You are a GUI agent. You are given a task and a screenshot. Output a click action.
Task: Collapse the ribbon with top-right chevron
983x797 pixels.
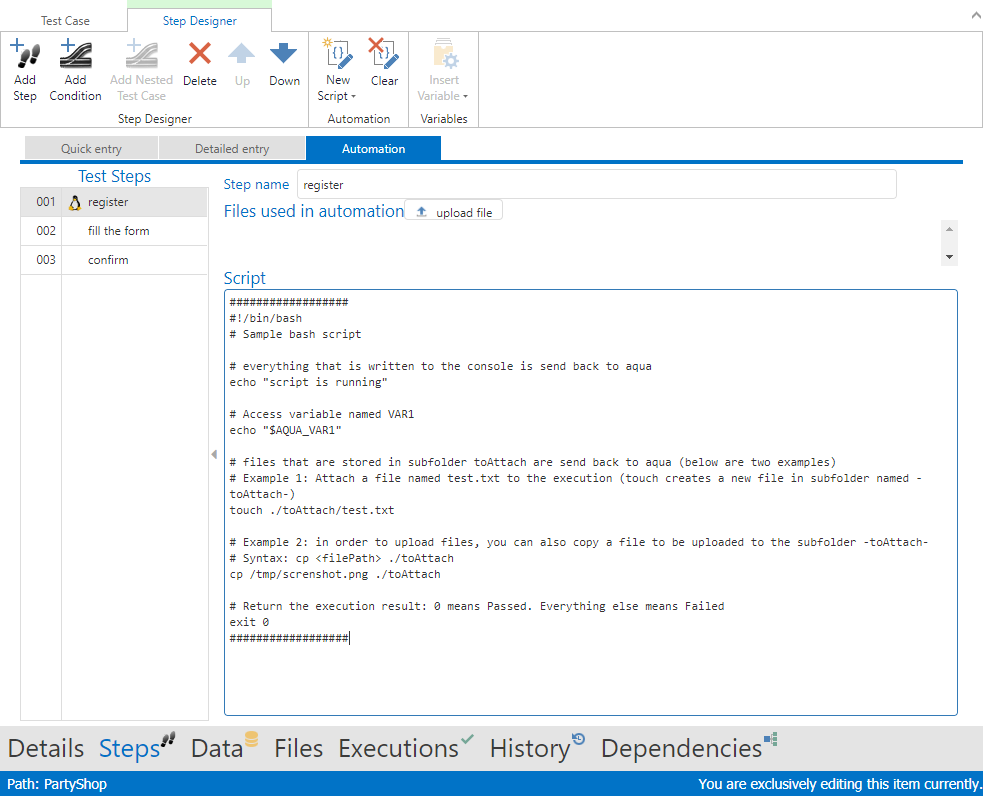point(975,16)
